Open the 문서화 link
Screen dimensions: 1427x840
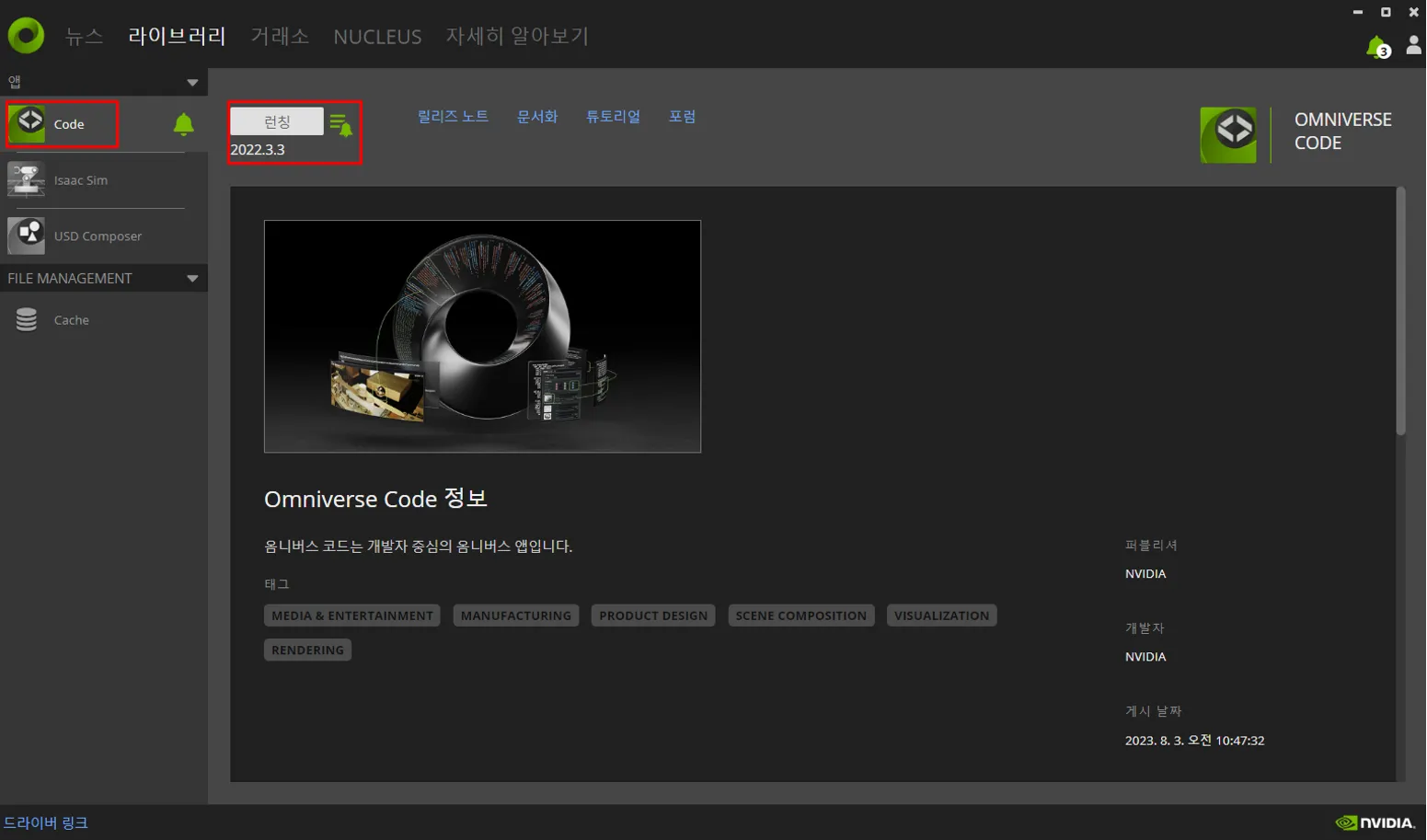click(x=537, y=116)
